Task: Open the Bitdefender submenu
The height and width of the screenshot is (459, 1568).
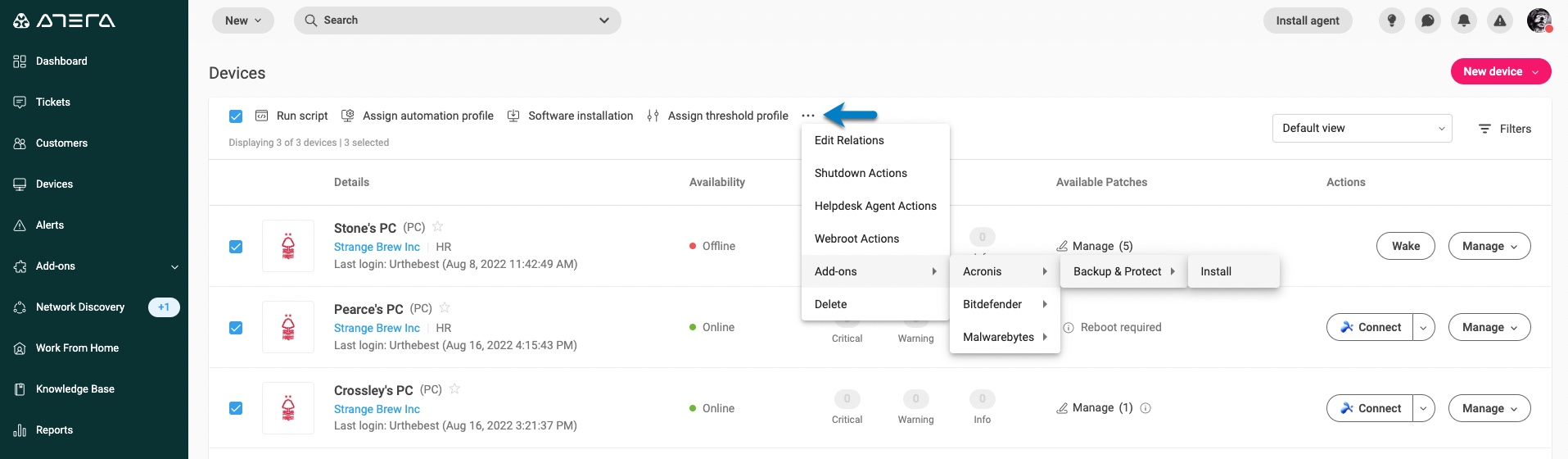Action: [x=1005, y=304]
